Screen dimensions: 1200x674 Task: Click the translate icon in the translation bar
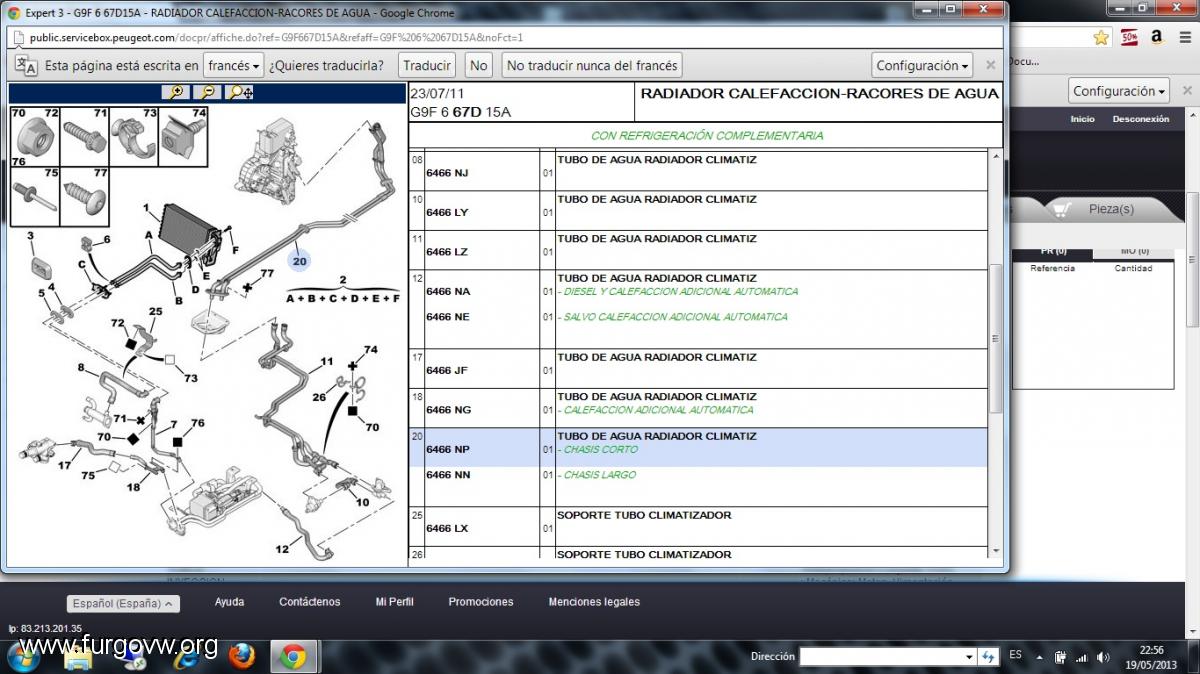pos(27,66)
